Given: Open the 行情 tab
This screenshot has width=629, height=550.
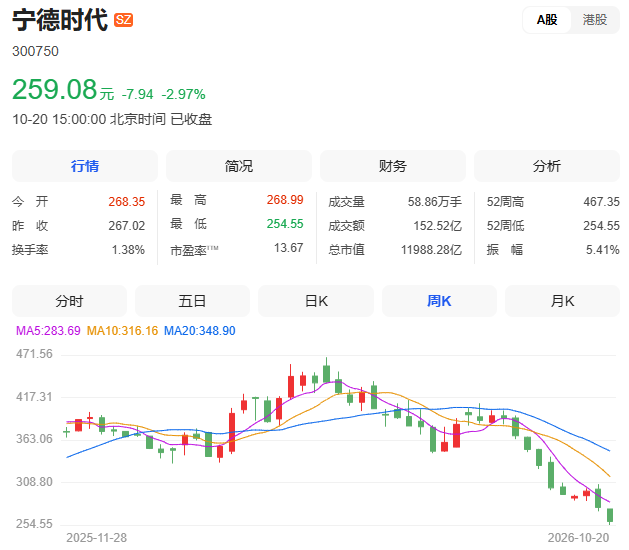Looking at the screenshot, I should [85, 166].
